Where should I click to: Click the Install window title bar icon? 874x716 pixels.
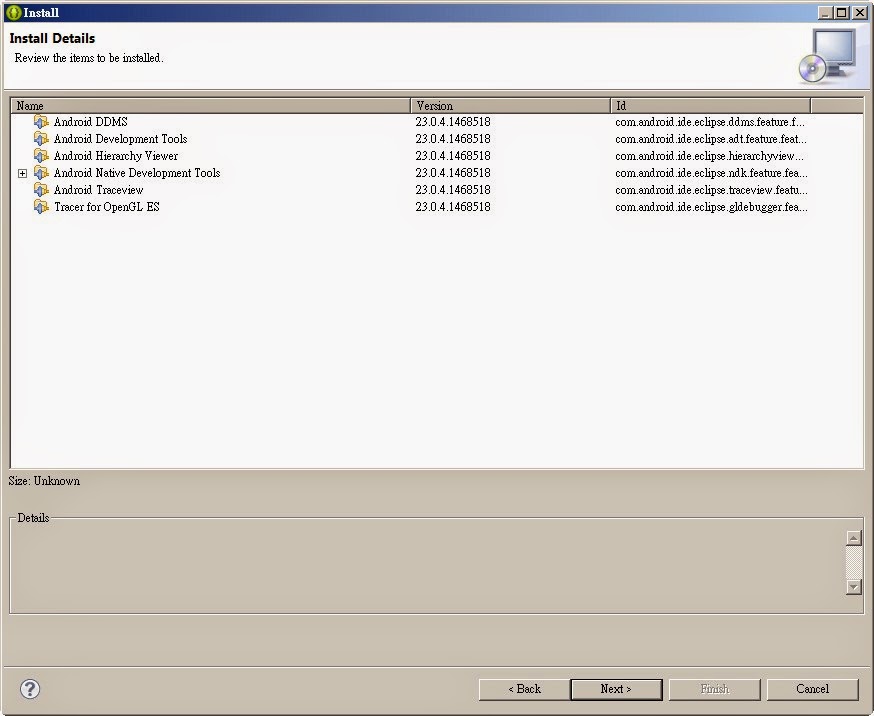point(13,12)
